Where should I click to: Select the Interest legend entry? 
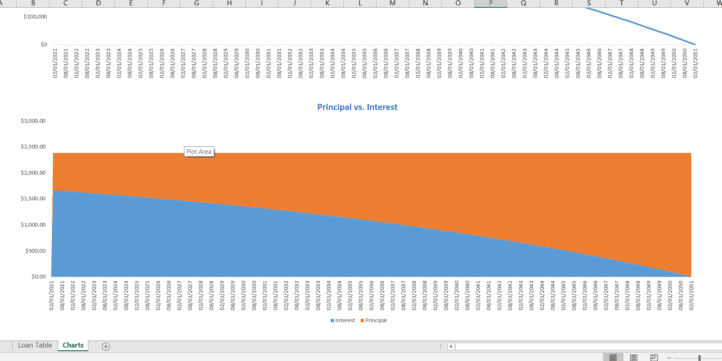pos(343,320)
